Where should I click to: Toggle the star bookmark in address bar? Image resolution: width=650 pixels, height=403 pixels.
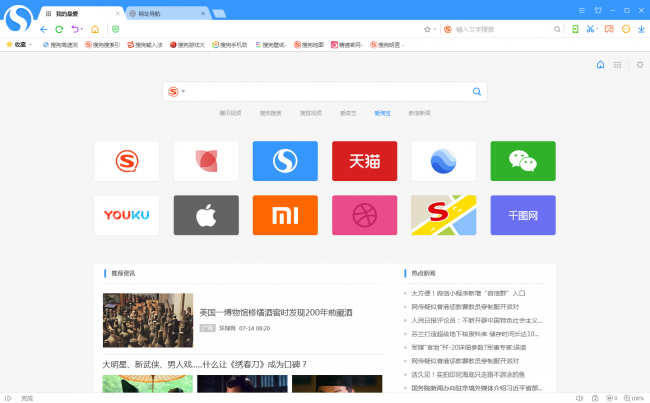(x=427, y=29)
